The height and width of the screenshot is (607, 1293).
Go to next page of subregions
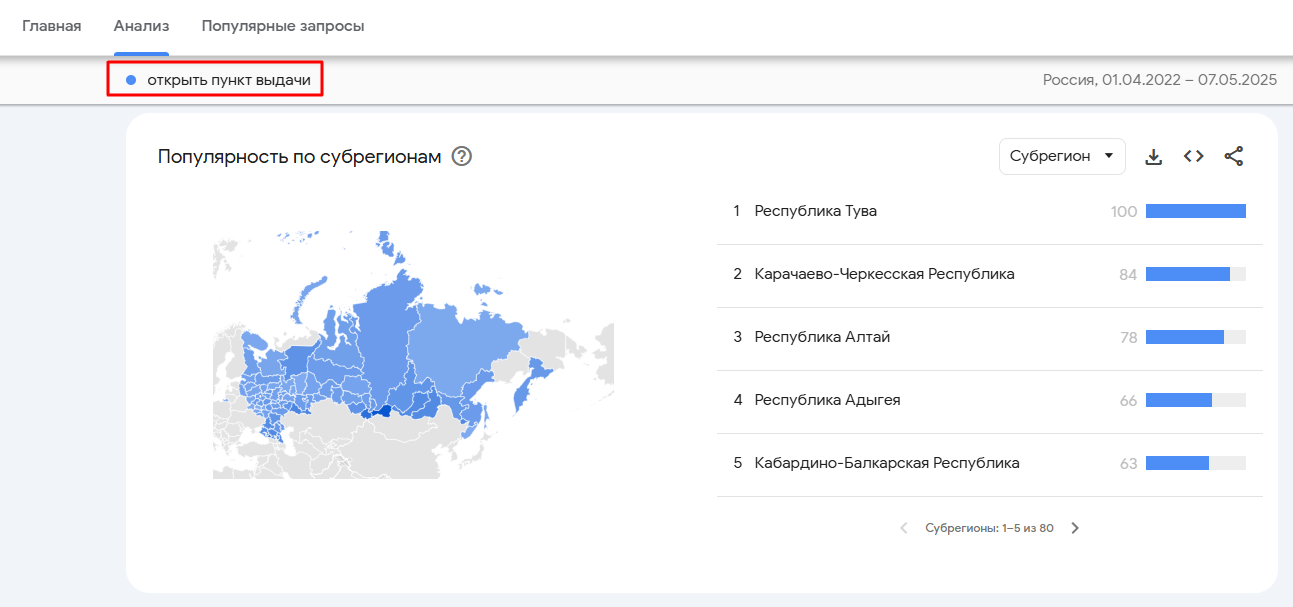(x=1075, y=528)
